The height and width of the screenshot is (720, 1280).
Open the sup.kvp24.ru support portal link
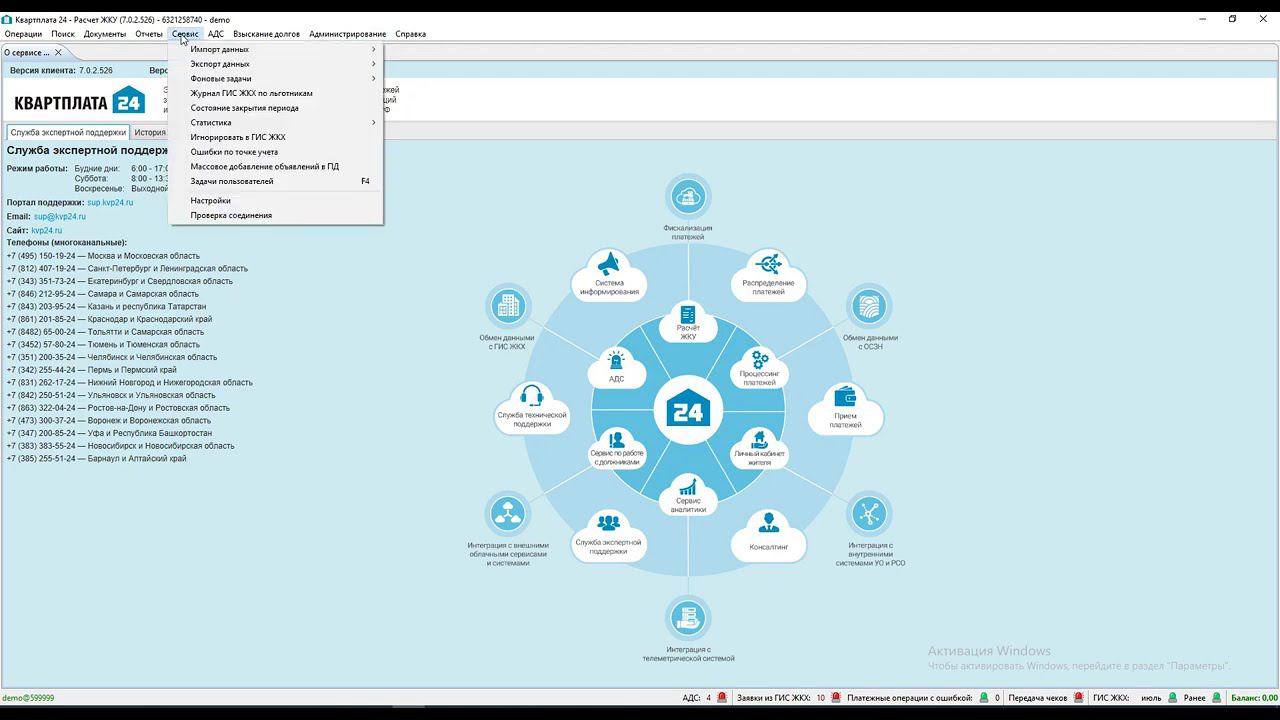pyautogui.click(x=110, y=202)
